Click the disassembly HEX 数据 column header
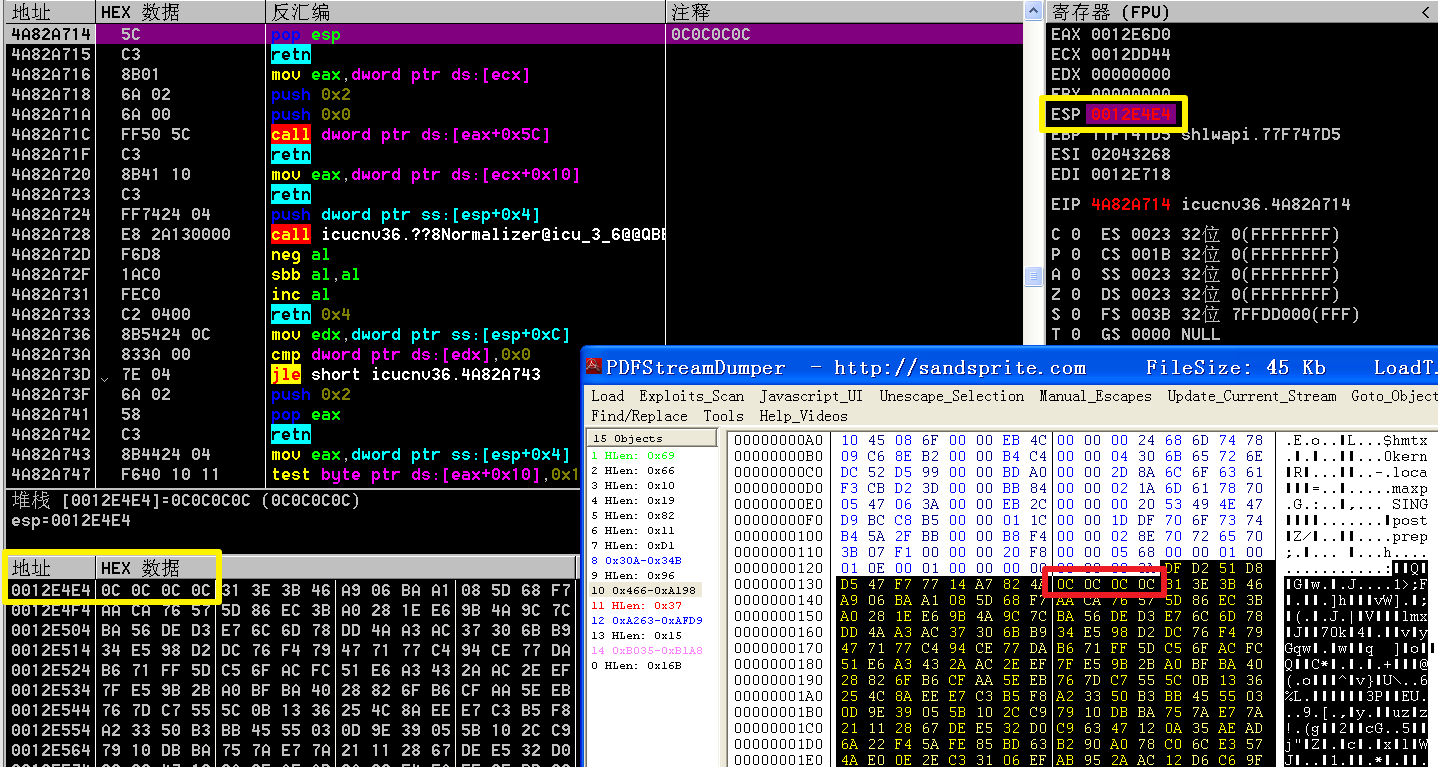 [180, 12]
